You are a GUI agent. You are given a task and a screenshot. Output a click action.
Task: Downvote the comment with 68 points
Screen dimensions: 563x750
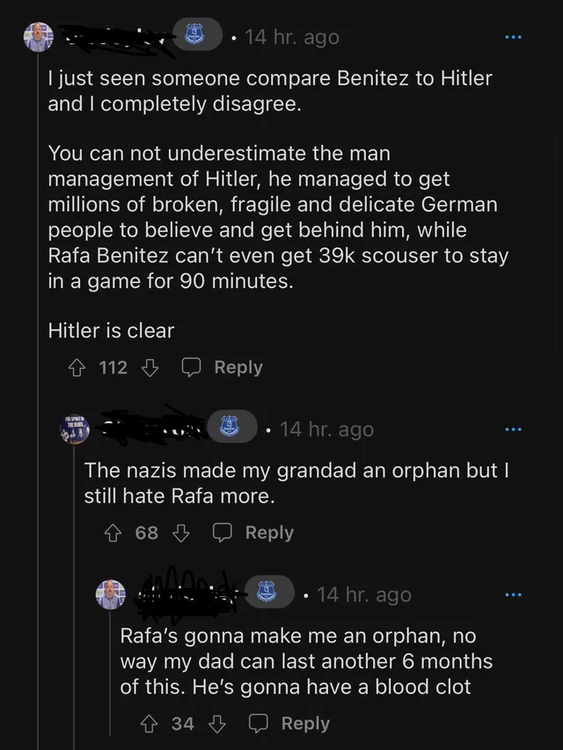(x=181, y=533)
